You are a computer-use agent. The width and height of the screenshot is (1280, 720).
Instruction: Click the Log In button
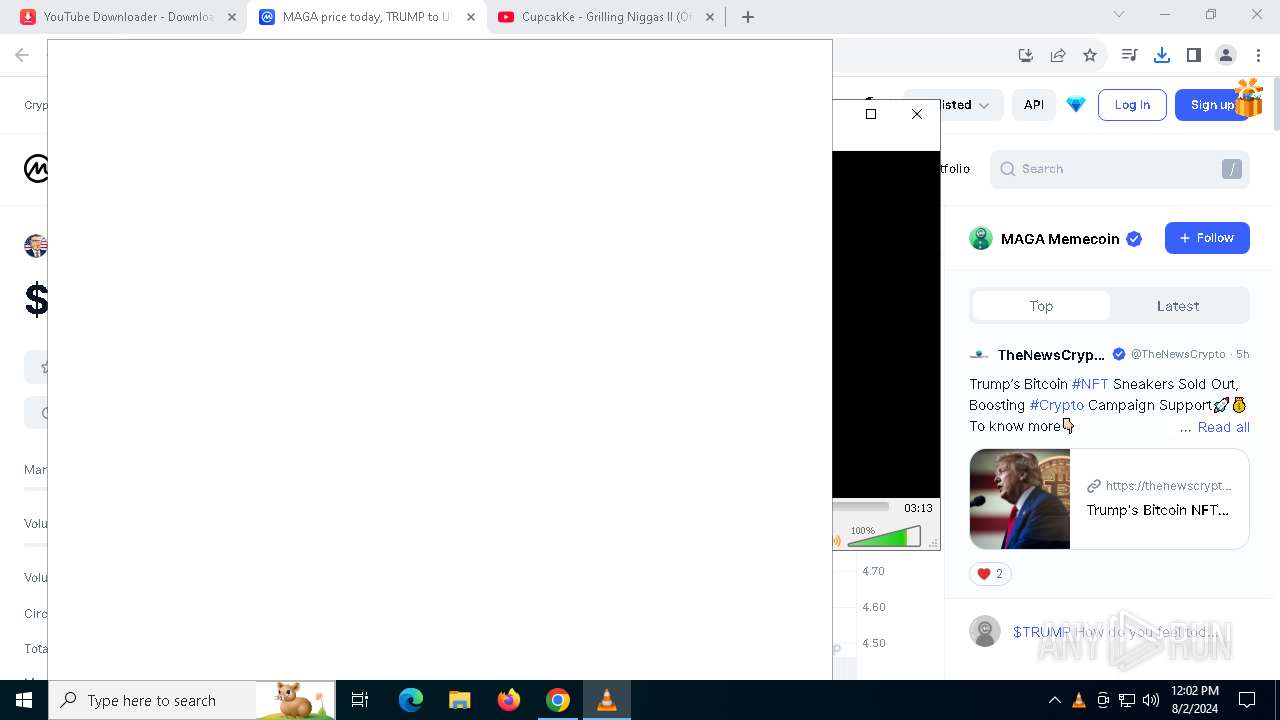point(1132,105)
